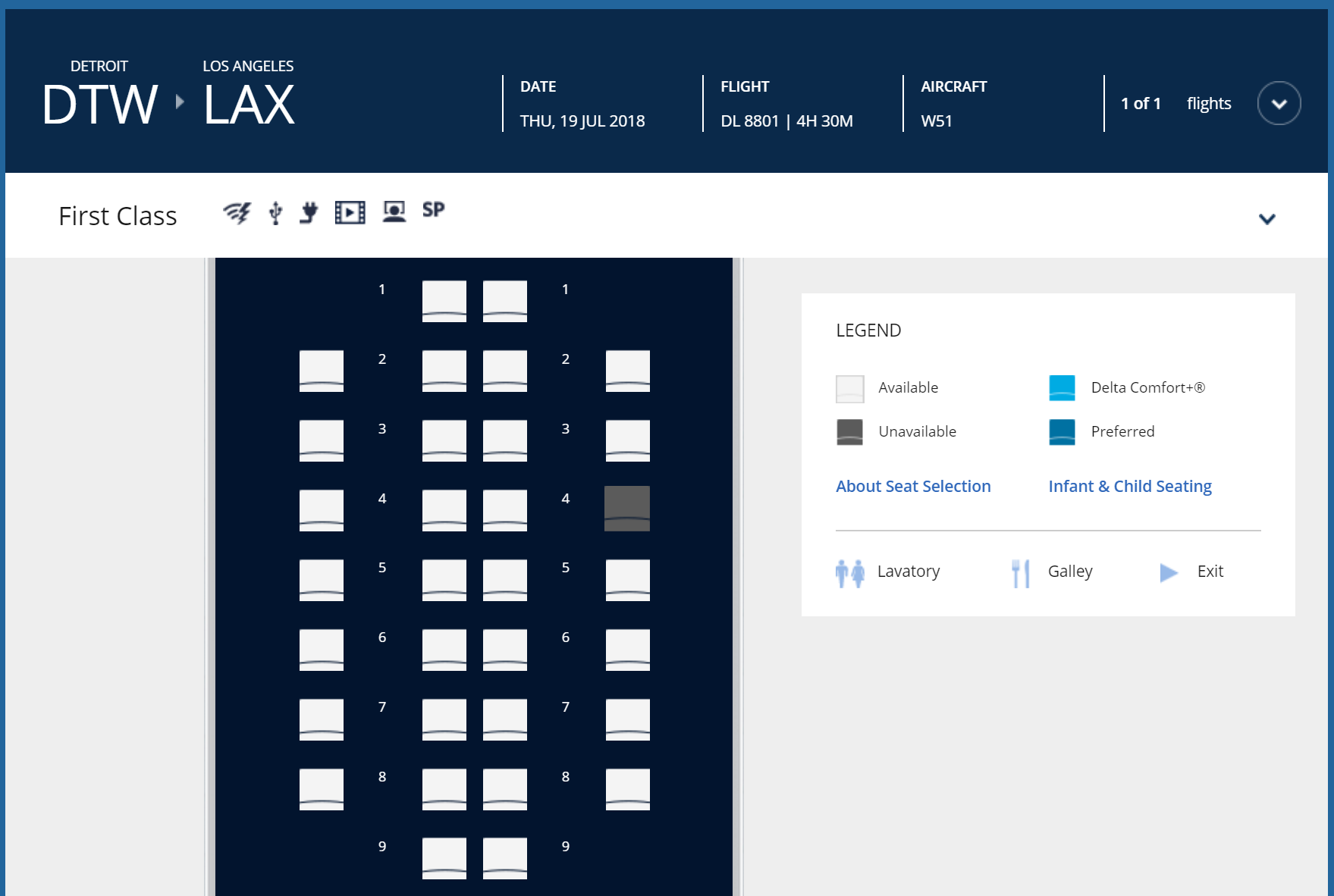The image size is (1334, 896).
Task: Click the Delta Comfort+ color swatch
Action: pyautogui.click(x=1062, y=388)
